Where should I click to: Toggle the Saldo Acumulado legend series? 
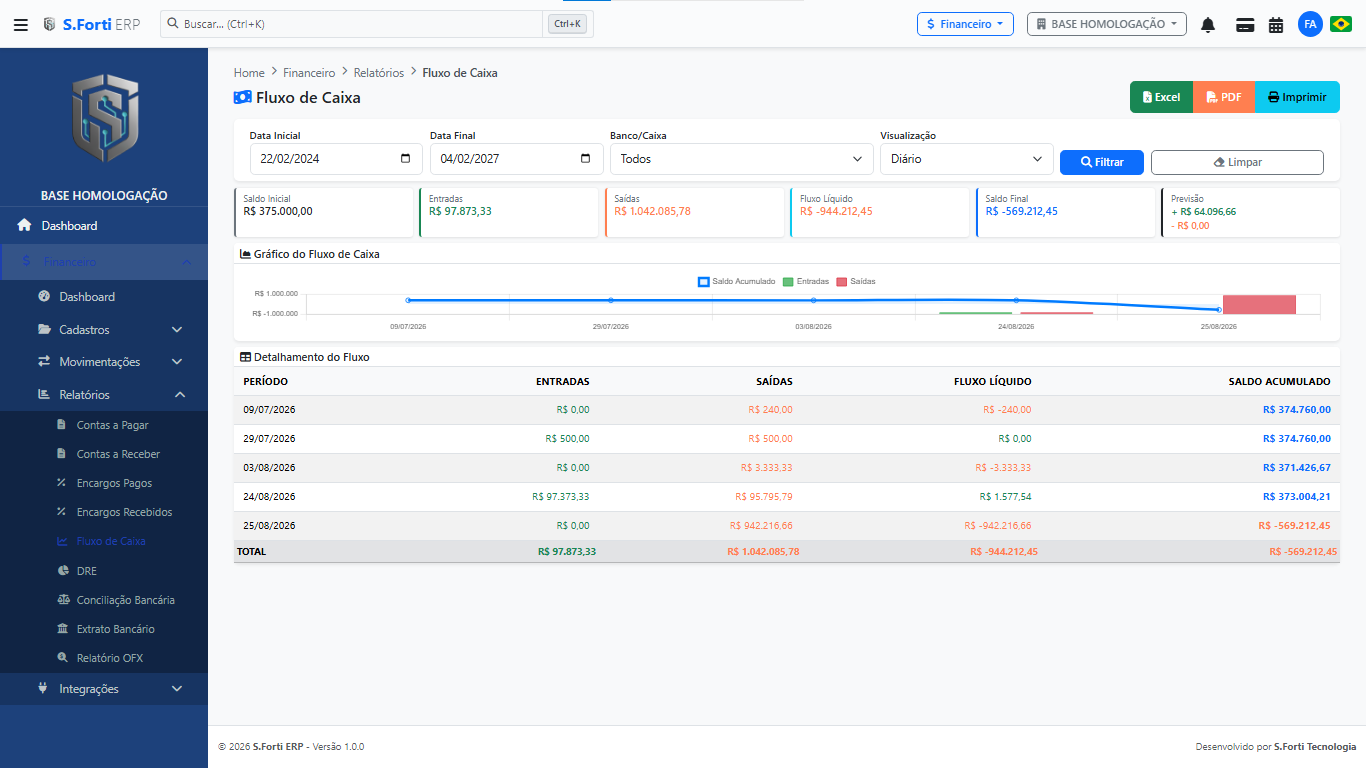(736, 282)
